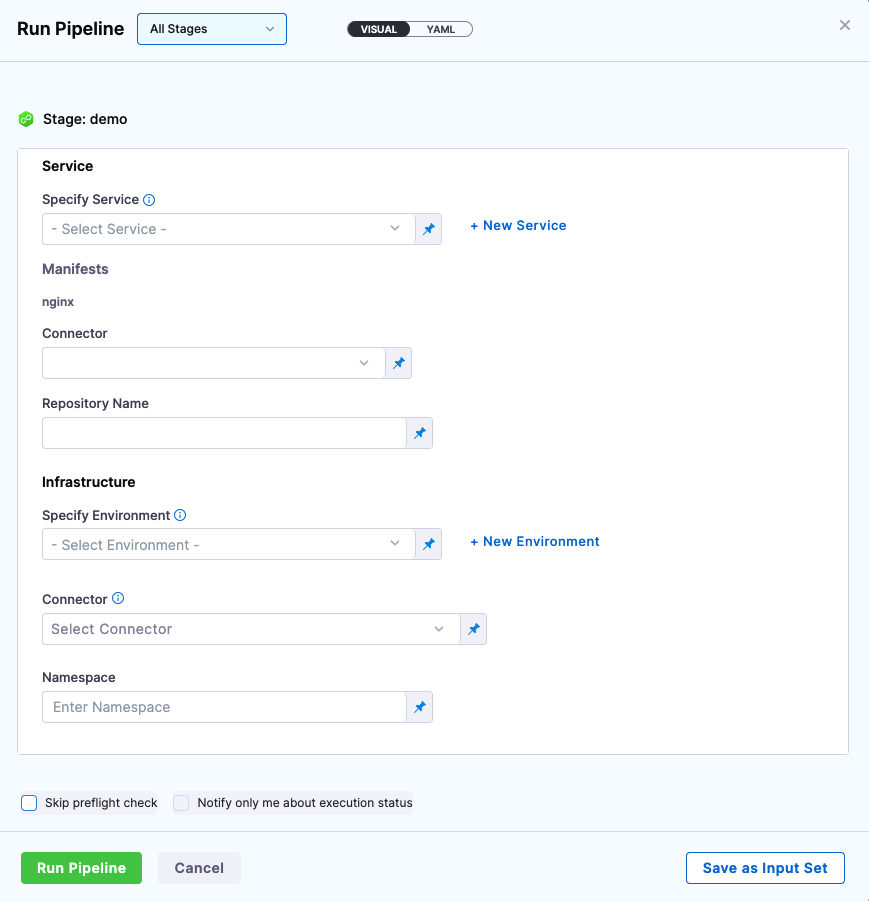Open the Select Service dropdown
Image resolution: width=869 pixels, height=901 pixels.
(228, 229)
